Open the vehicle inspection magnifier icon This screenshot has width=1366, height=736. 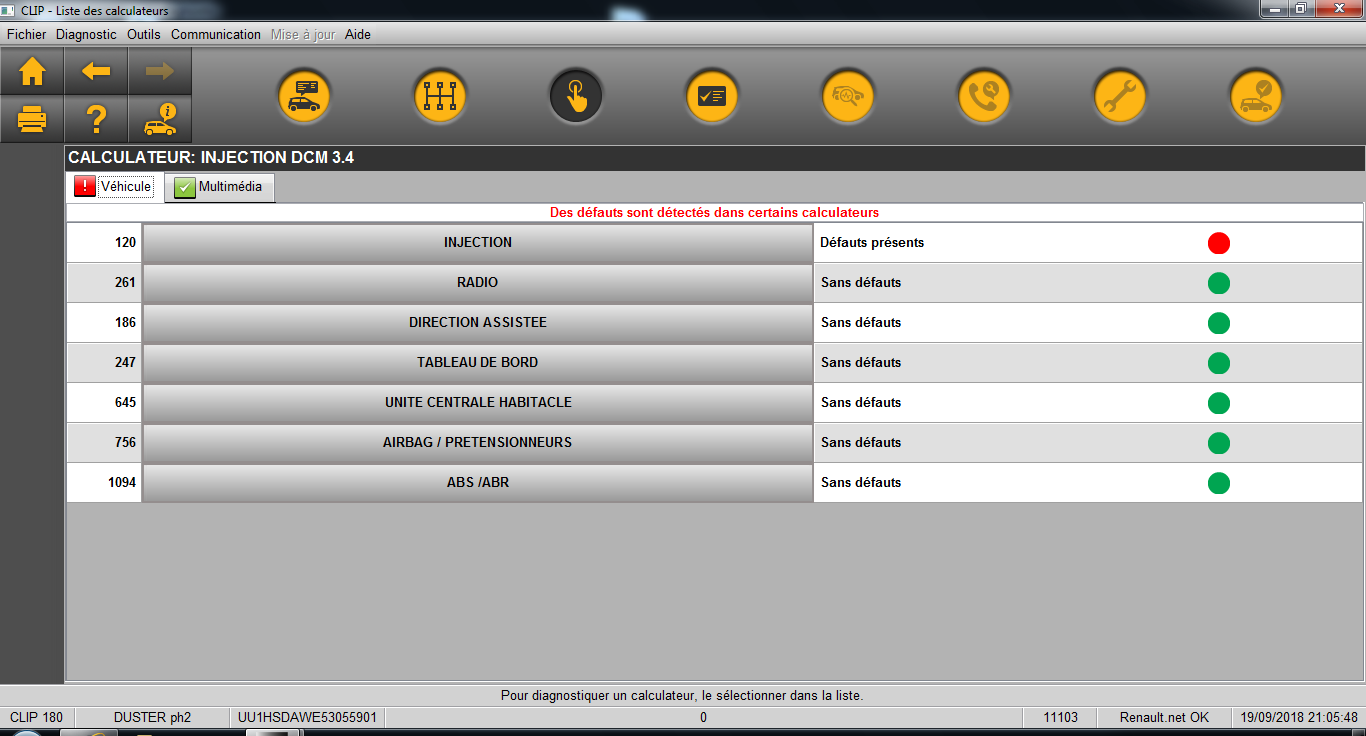click(848, 97)
